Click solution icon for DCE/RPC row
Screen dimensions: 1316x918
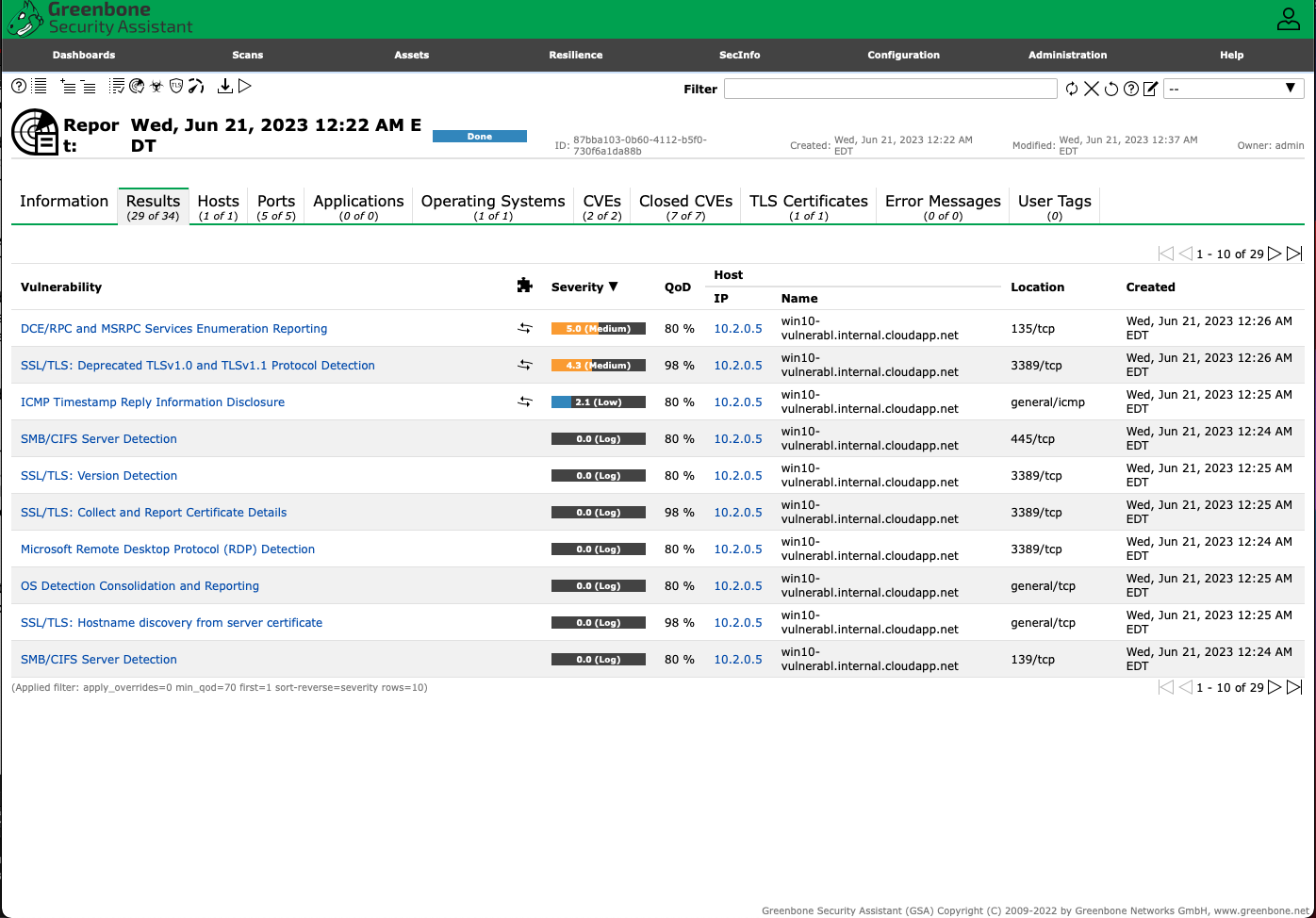525,328
